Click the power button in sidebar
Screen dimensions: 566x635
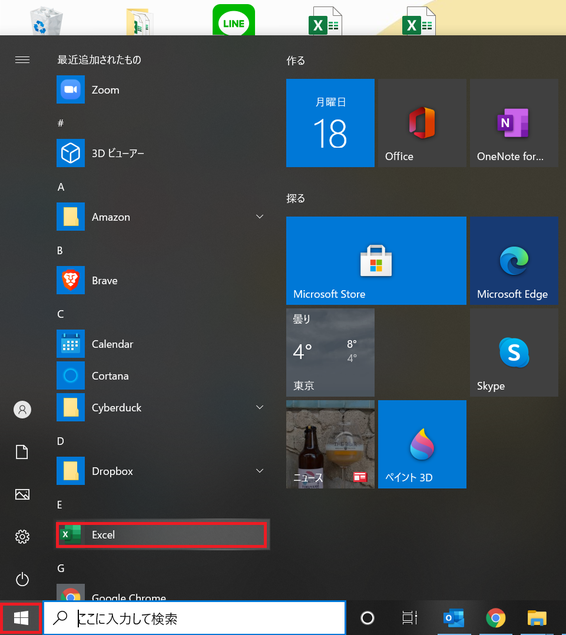click(22, 580)
